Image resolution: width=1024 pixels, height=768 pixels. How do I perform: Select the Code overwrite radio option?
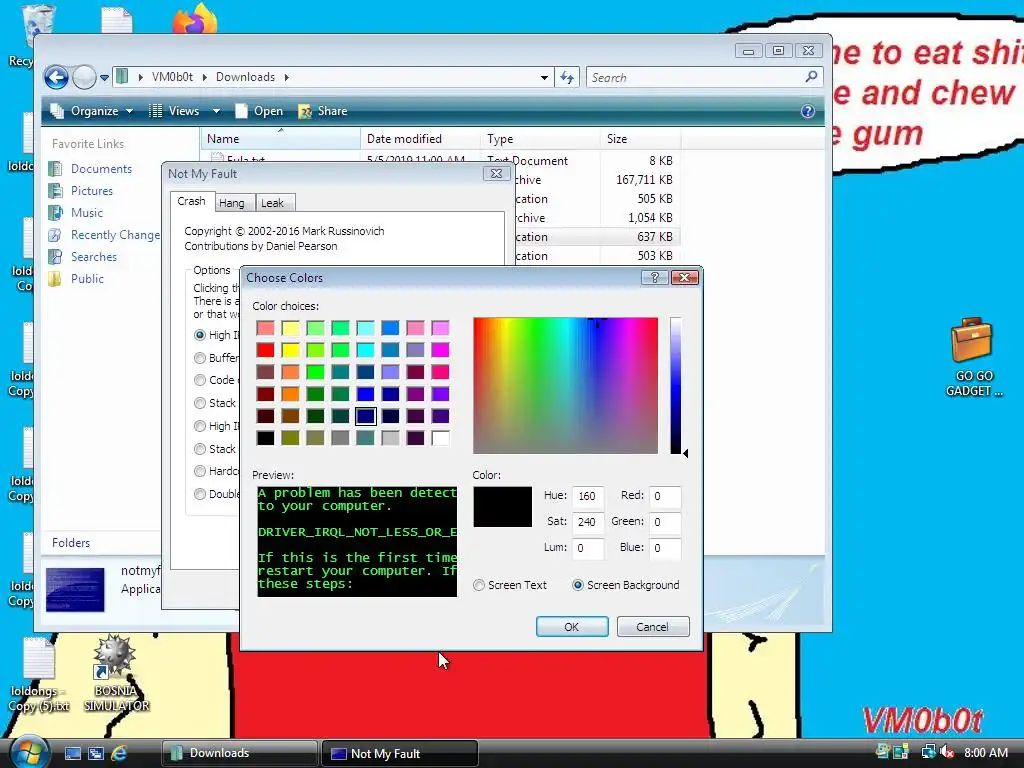[200, 380]
